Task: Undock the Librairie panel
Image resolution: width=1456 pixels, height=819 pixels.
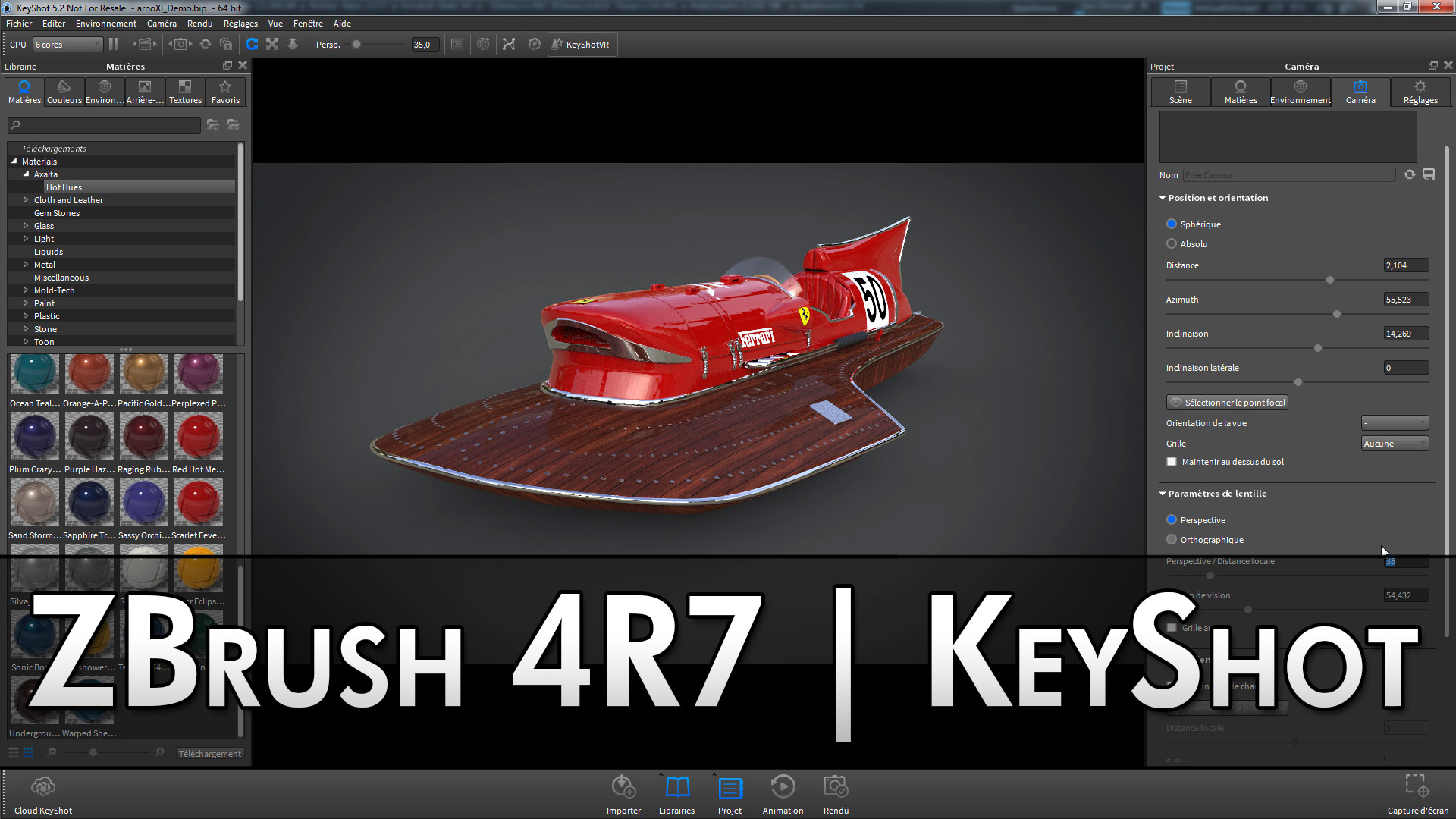Action: click(227, 65)
